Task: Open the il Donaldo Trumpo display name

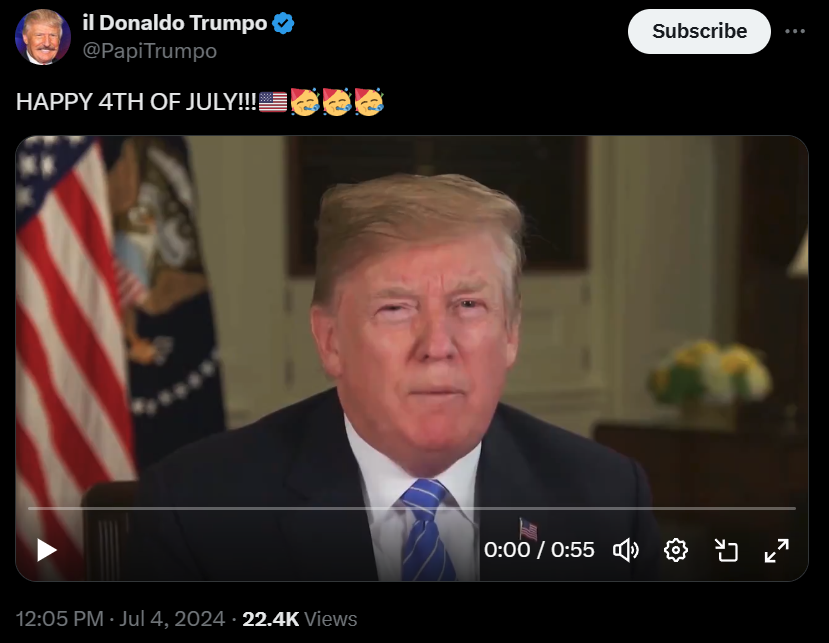Action: 175,23
